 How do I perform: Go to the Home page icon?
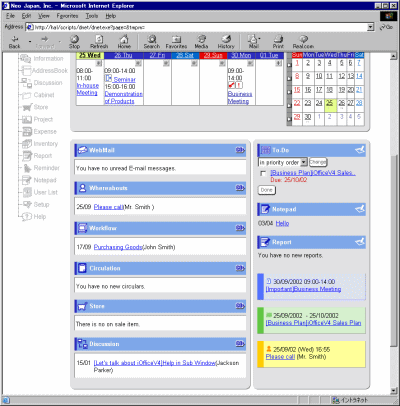(124, 42)
